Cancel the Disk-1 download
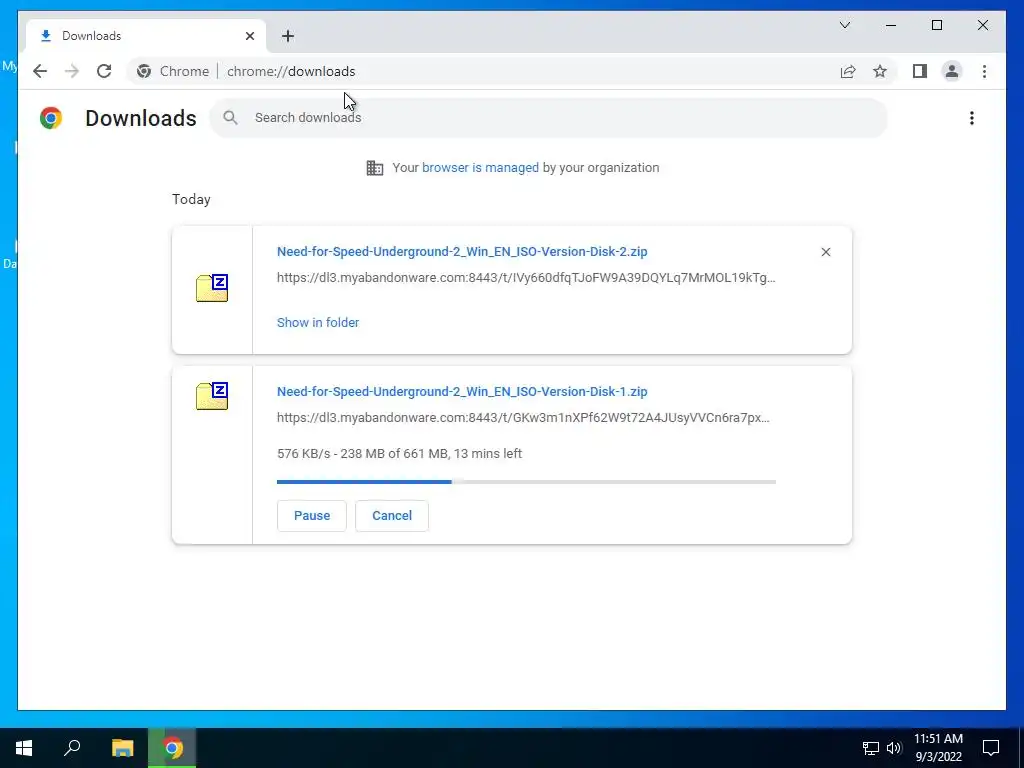1024x768 pixels. (x=392, y=516)
